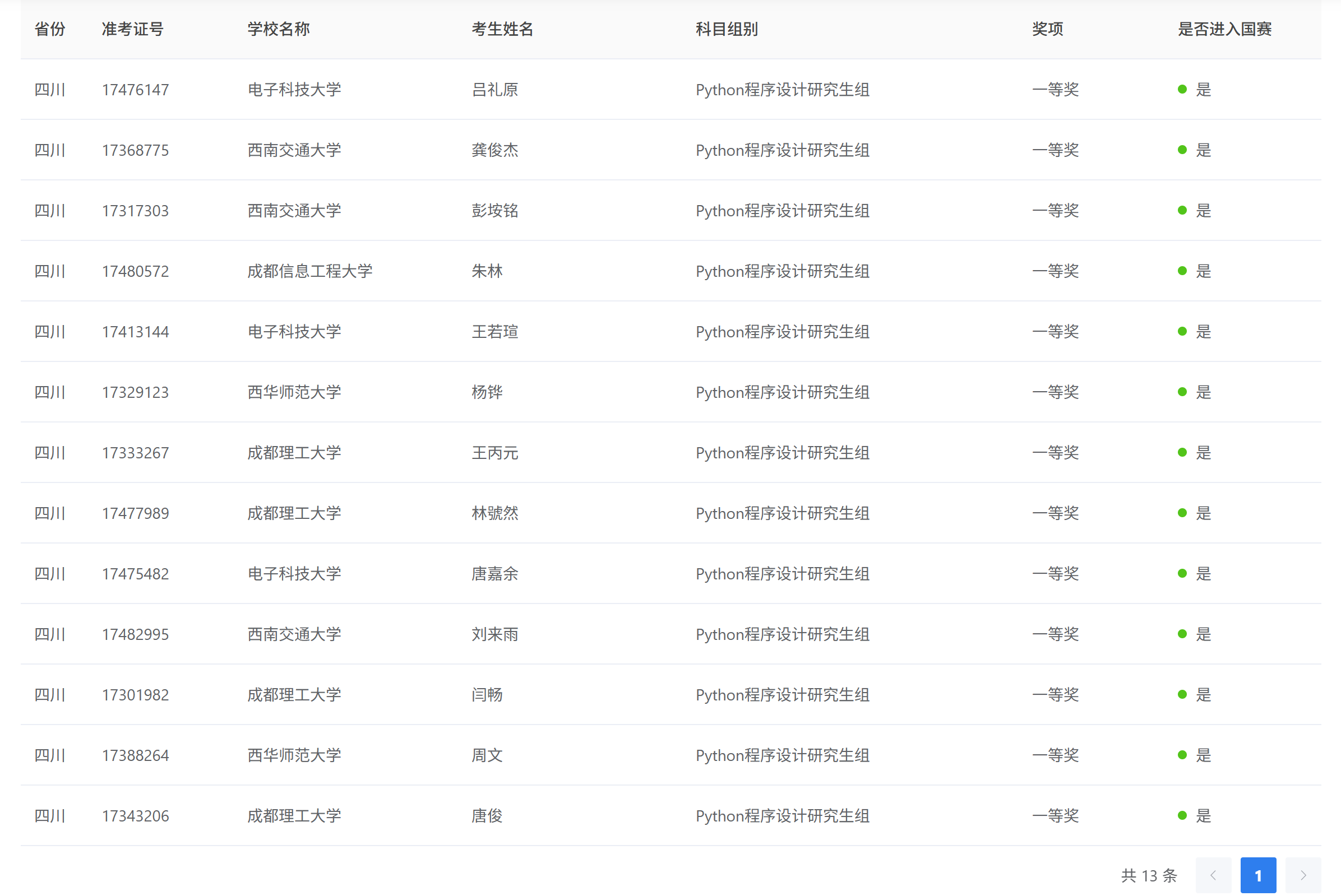Click the green status dot for 吕礼原

click(1182, 90)
